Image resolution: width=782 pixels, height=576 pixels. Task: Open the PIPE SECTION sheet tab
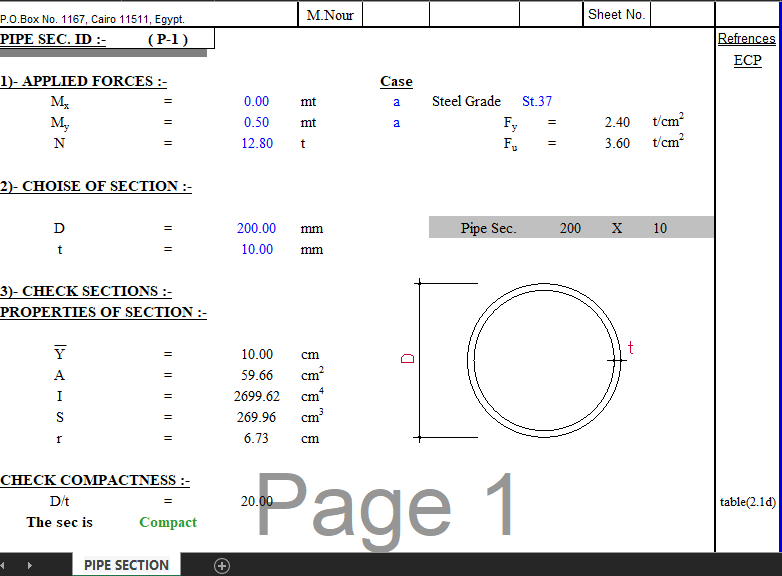point(126,565)
